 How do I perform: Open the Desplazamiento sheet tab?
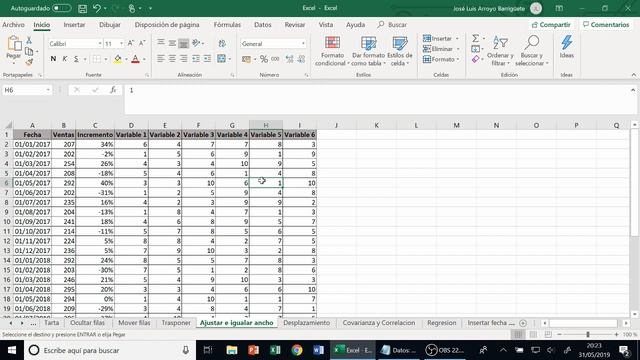point(307,323)
